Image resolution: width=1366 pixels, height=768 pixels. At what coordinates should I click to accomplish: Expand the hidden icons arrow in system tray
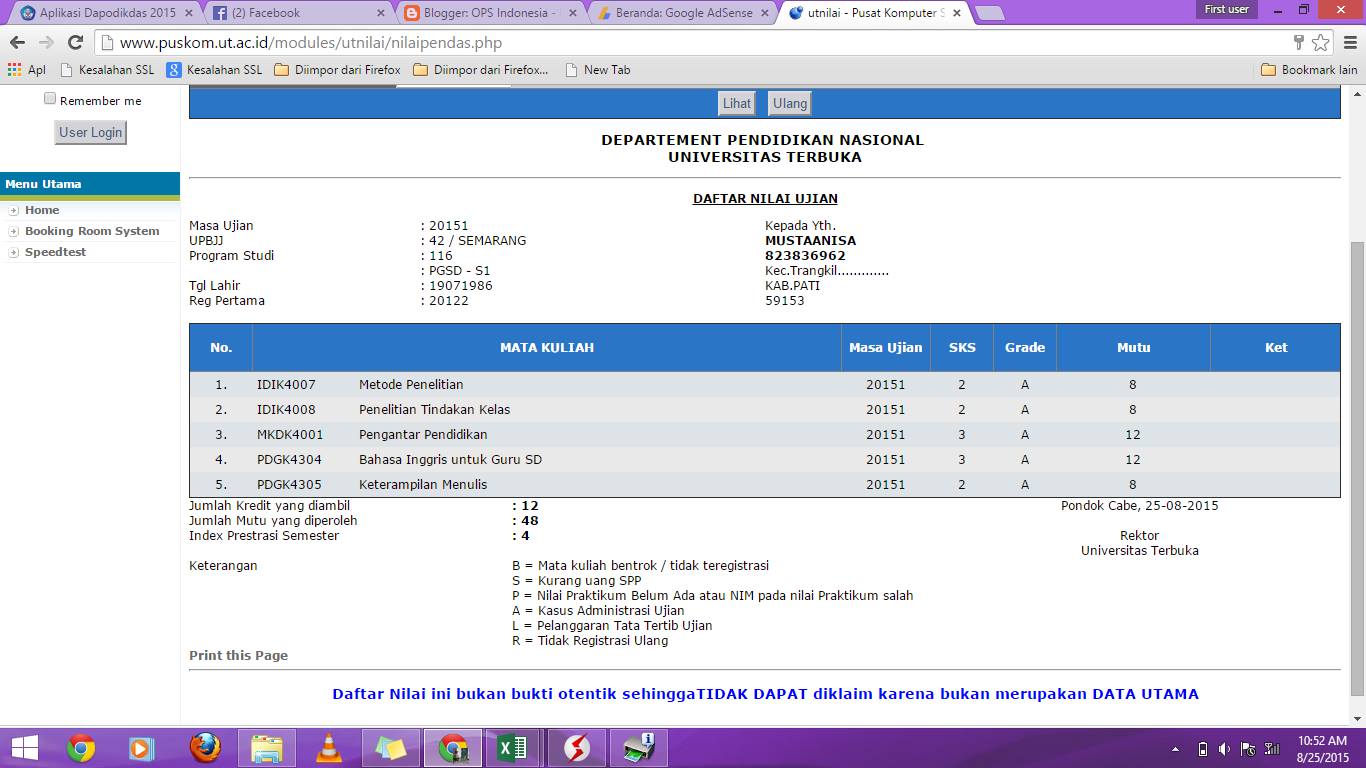[1176, 747]
